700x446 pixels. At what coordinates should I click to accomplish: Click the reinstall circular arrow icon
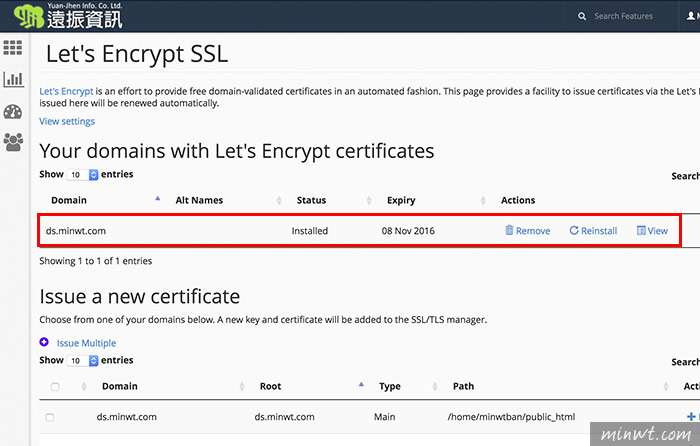click(574, 230)
